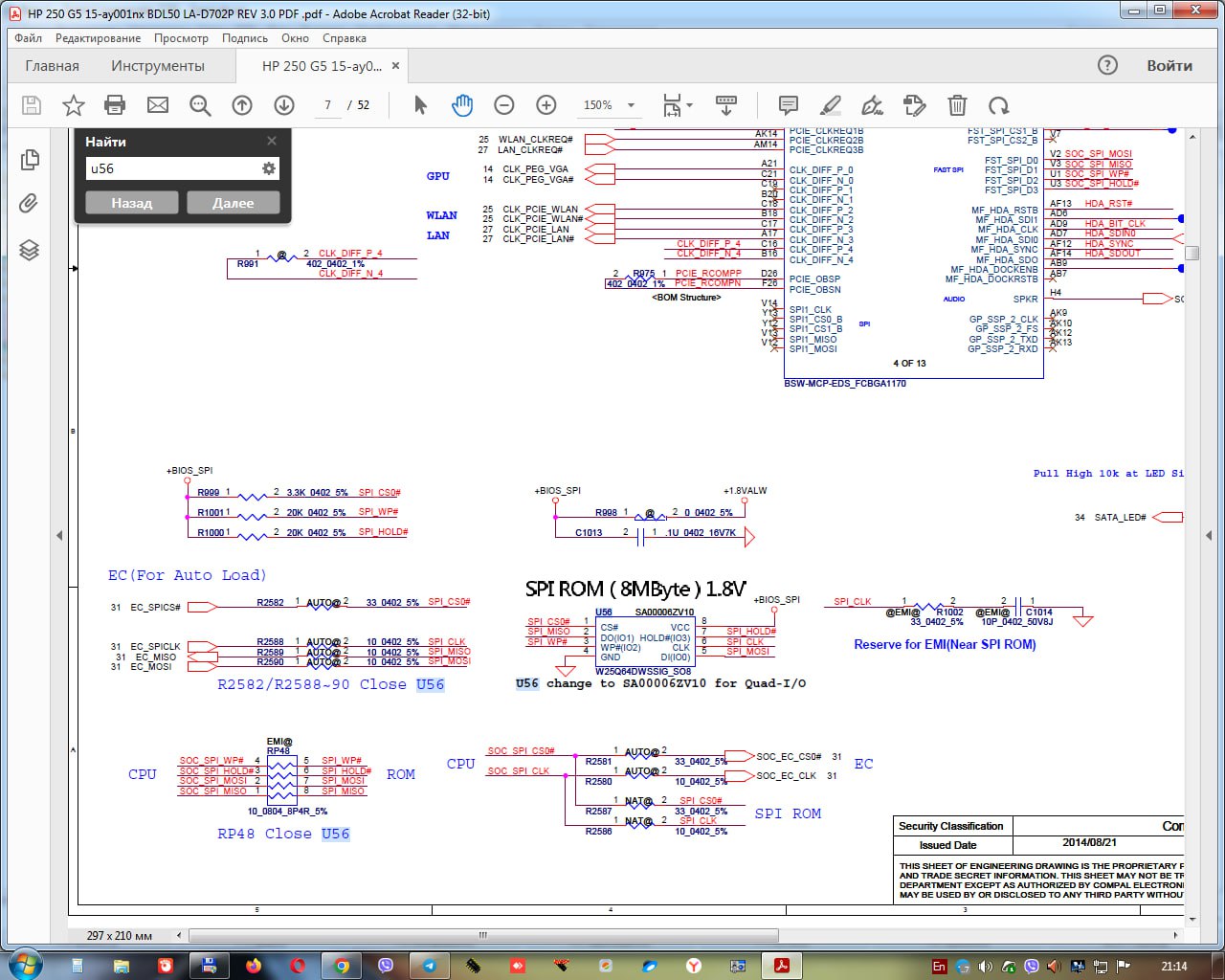Open Google Chrome from the taskbar

342,966
